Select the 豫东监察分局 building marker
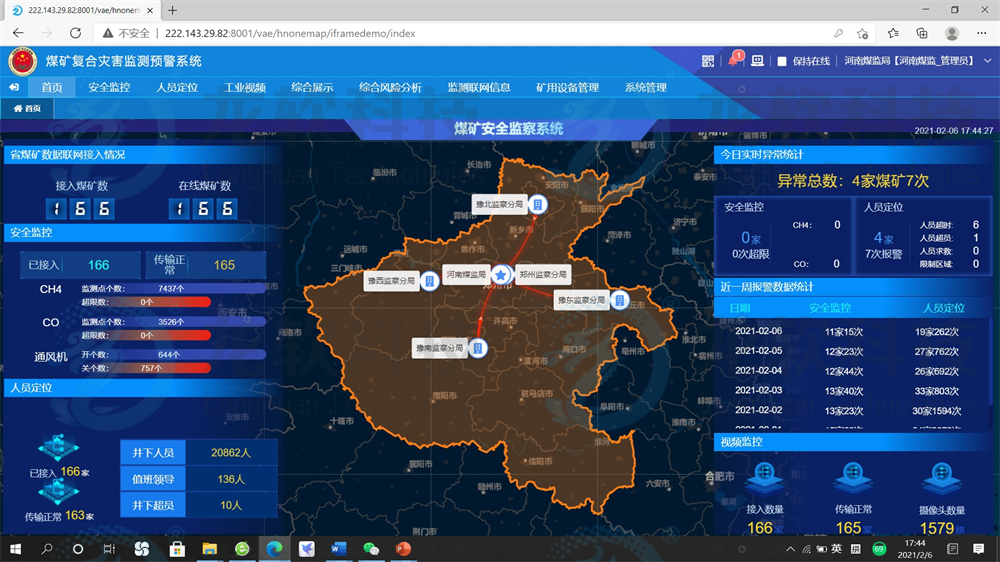The height and width of the screenshot is (562, 1000). (619, 300)
